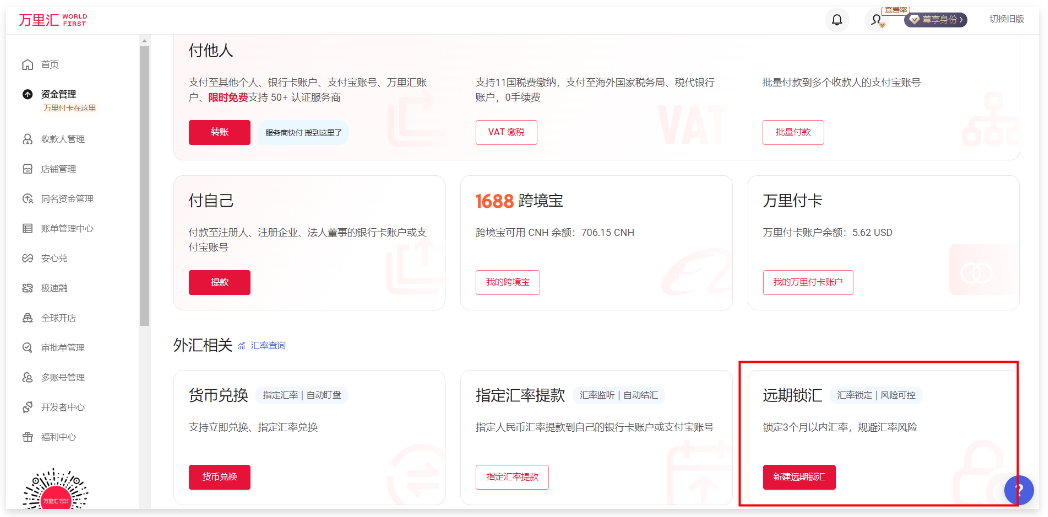Screen dimensions: 1048x517
Task: Open 我的跨境宝 button
Action: [508, 283]
